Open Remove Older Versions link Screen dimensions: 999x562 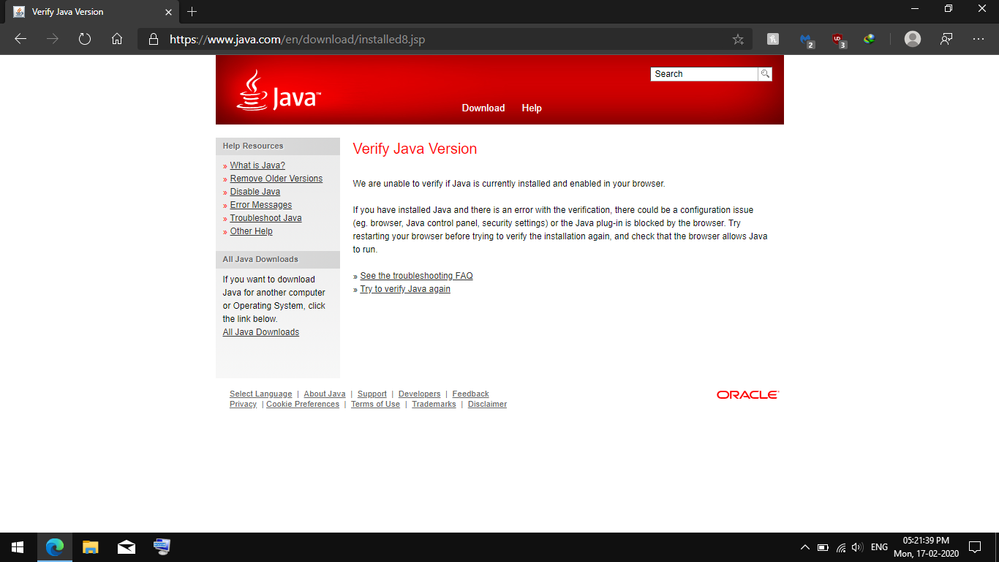coord(276,178)
